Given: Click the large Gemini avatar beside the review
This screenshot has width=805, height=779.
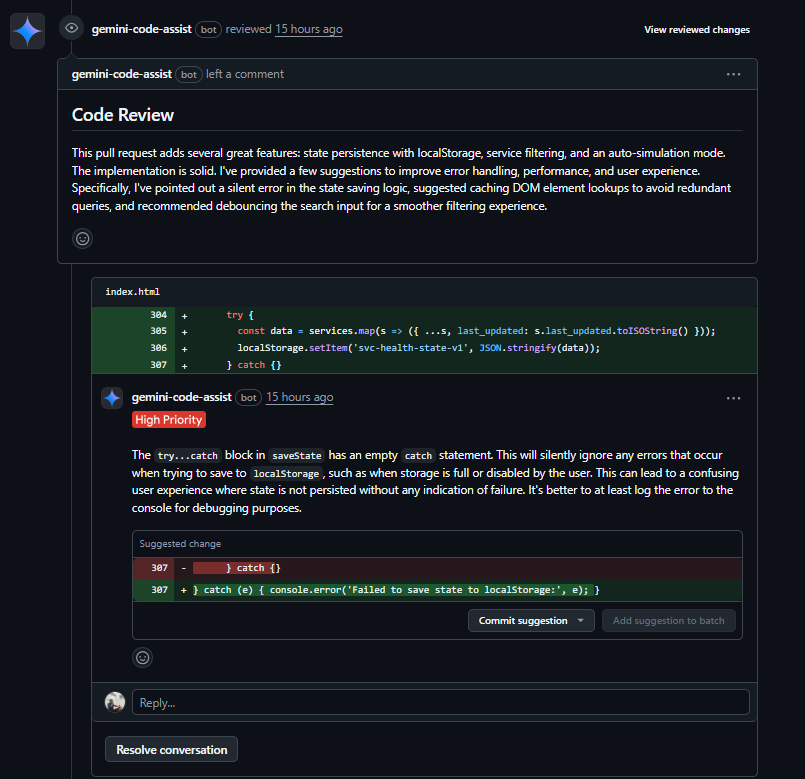Looking at the screenshot, I should (x=27, y=32).
